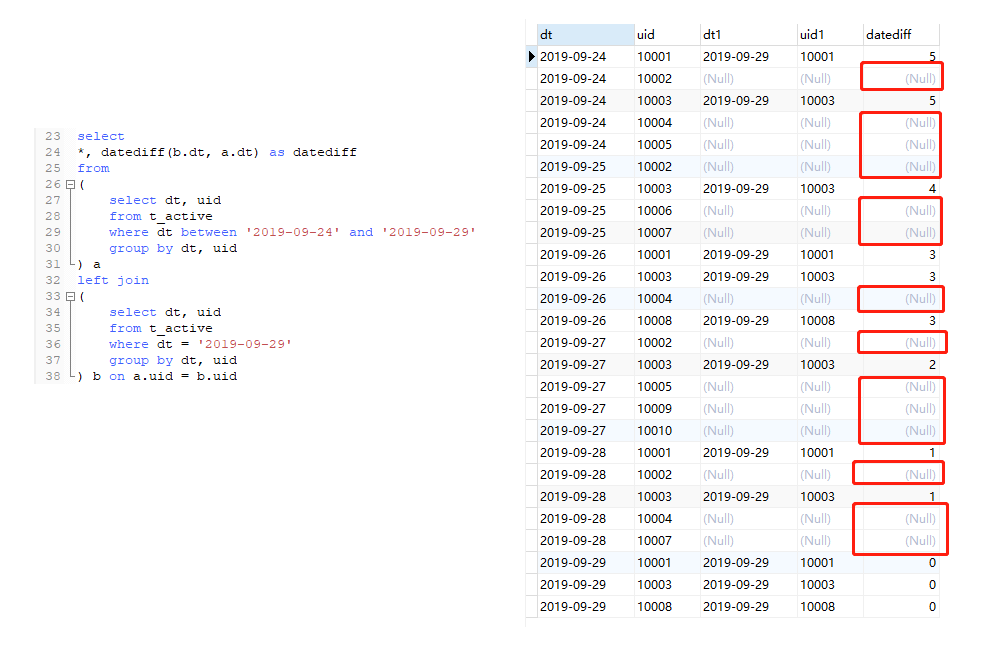Click the dt1 column header
Screen dimensions: 997x649
coord(748,34)
